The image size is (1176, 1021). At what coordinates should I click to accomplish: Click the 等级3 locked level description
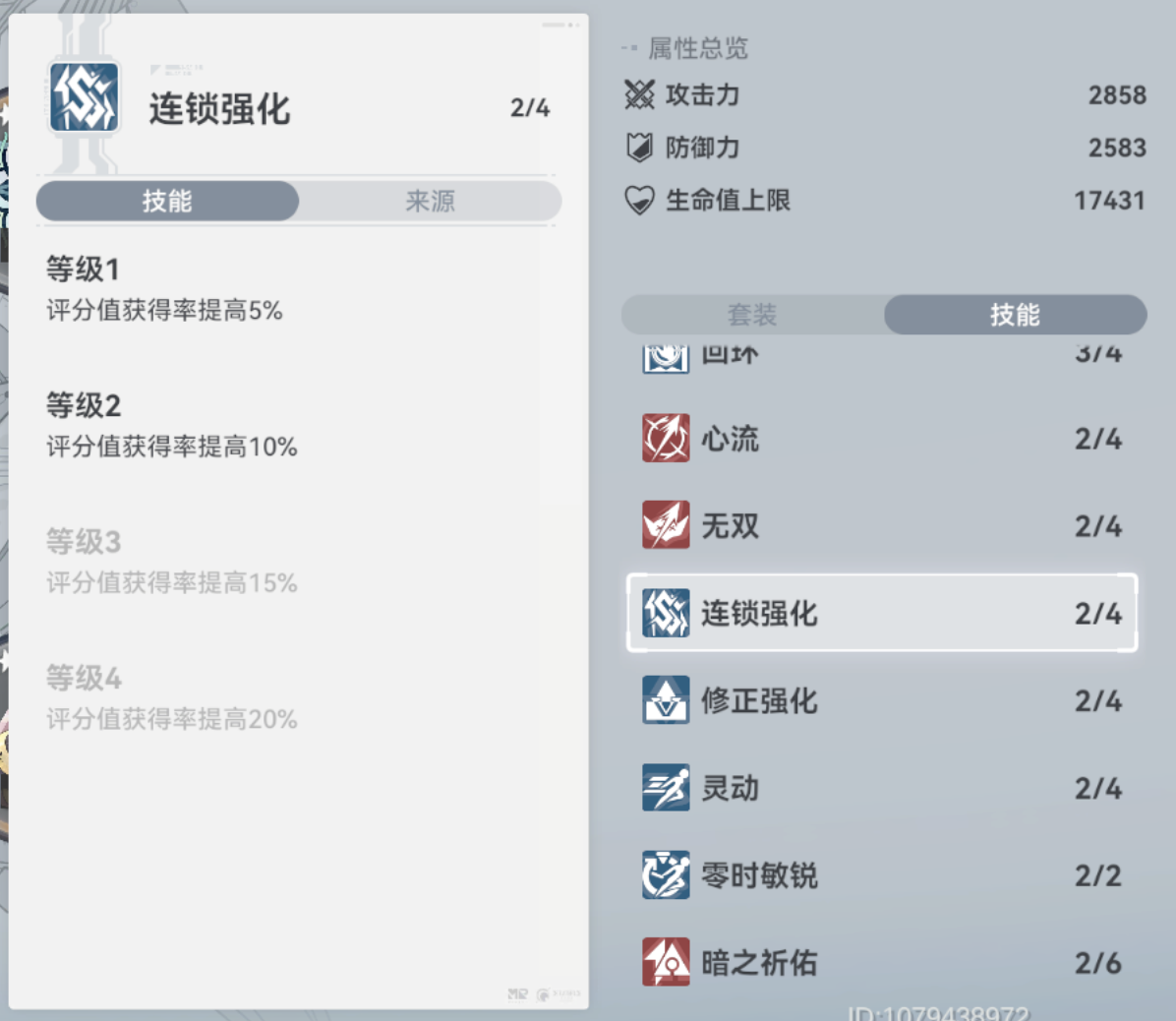(172, 562)
